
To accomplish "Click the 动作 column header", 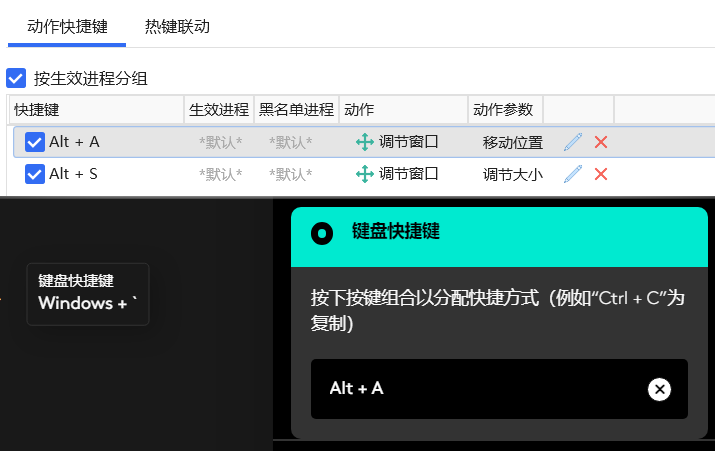I will point(404,109).
